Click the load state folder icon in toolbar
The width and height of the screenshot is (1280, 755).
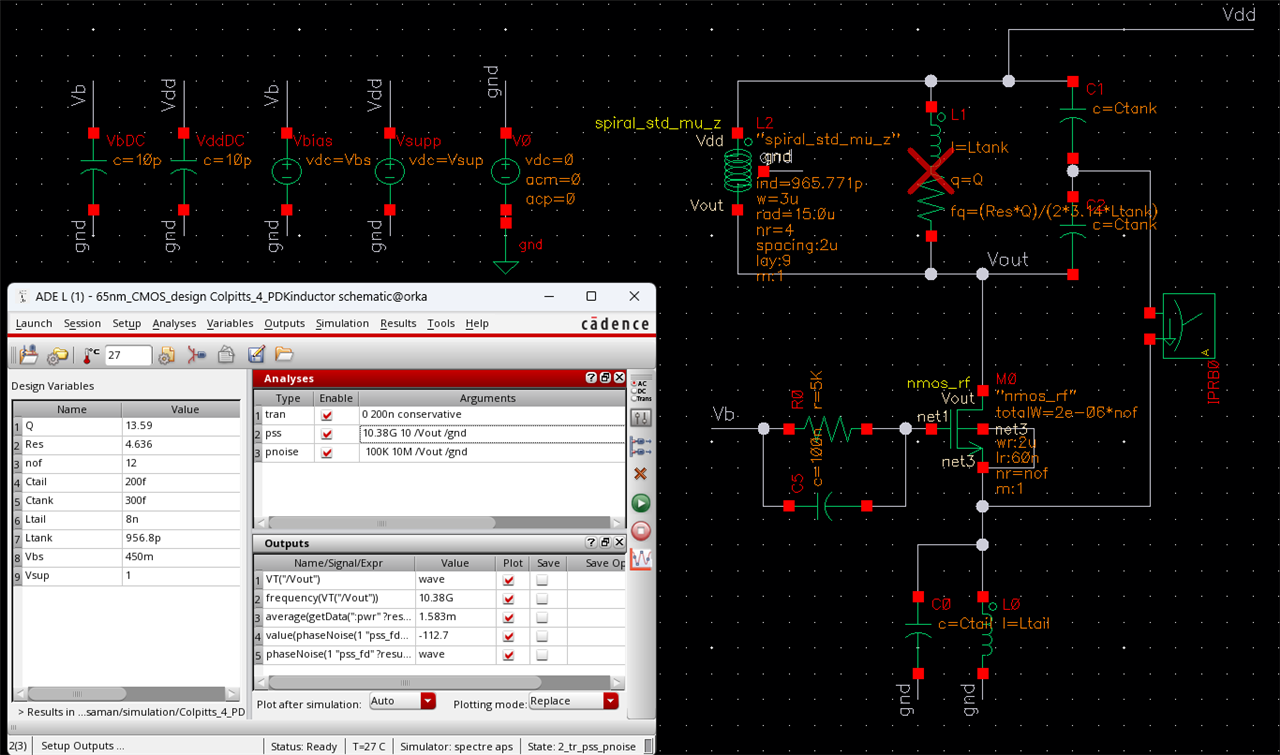(284, 355)
